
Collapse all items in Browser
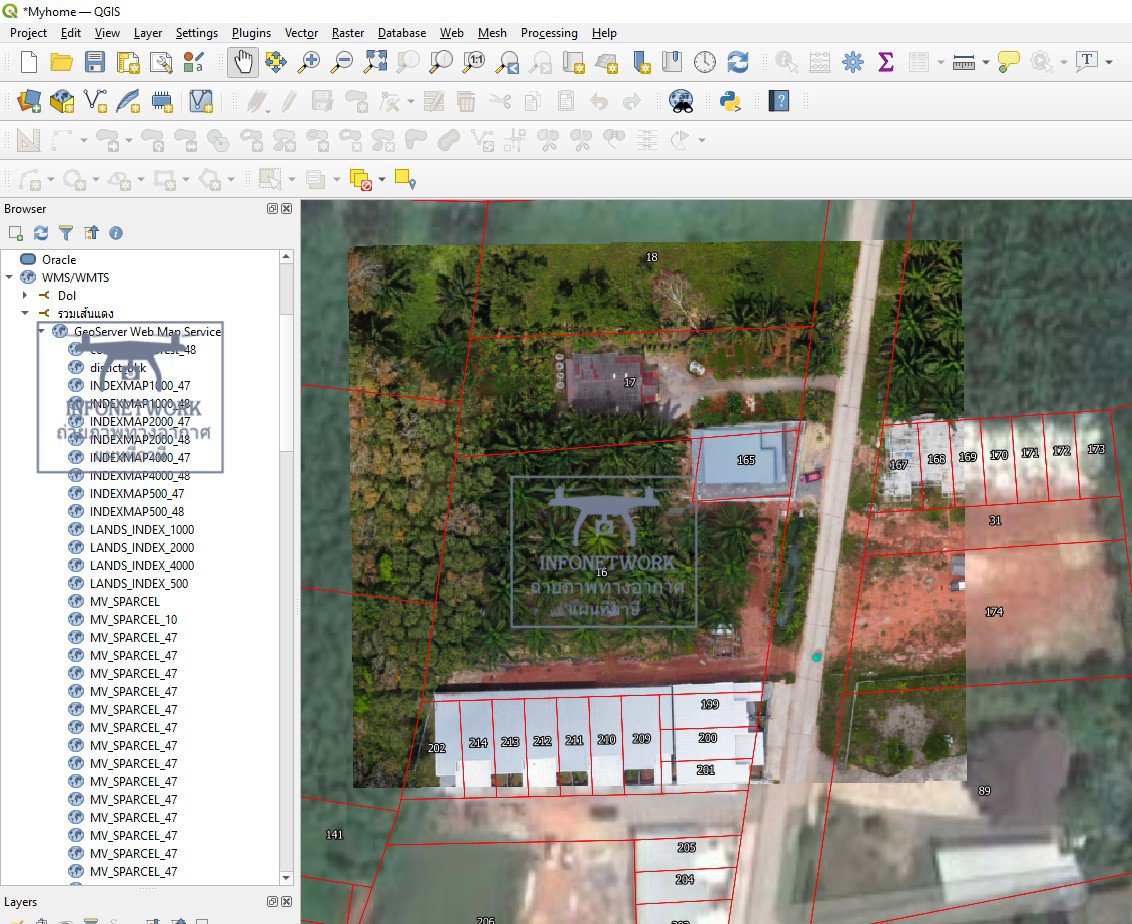(91, 232)
